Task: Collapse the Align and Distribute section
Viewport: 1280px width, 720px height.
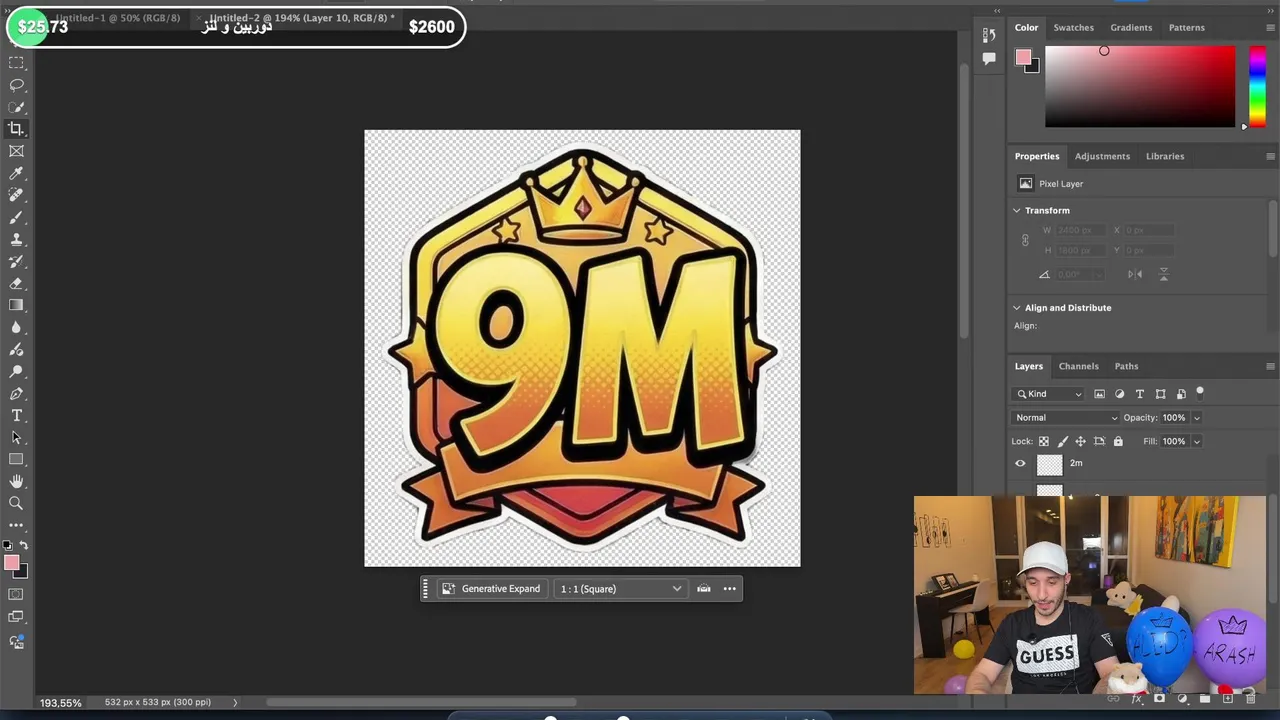Action: (x=1017, y=308)
